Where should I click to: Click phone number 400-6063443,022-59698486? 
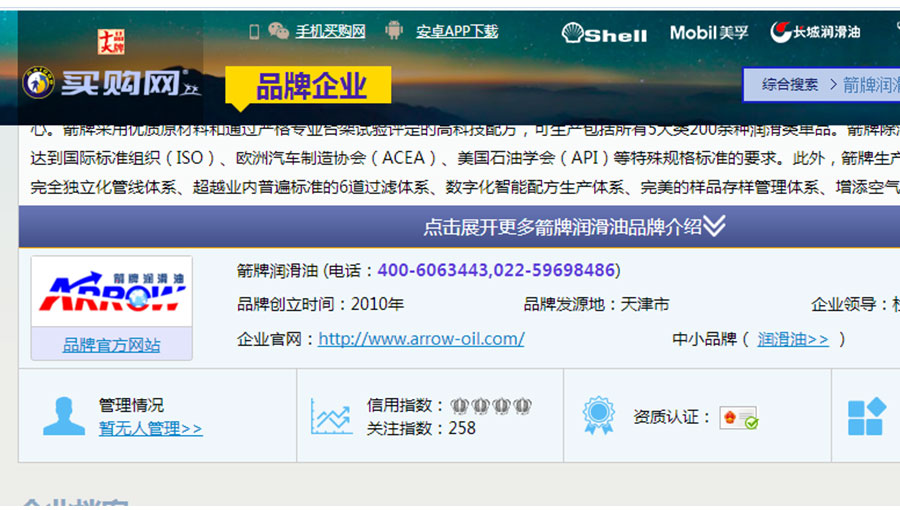pyautogui.click(x=496, y=270)
